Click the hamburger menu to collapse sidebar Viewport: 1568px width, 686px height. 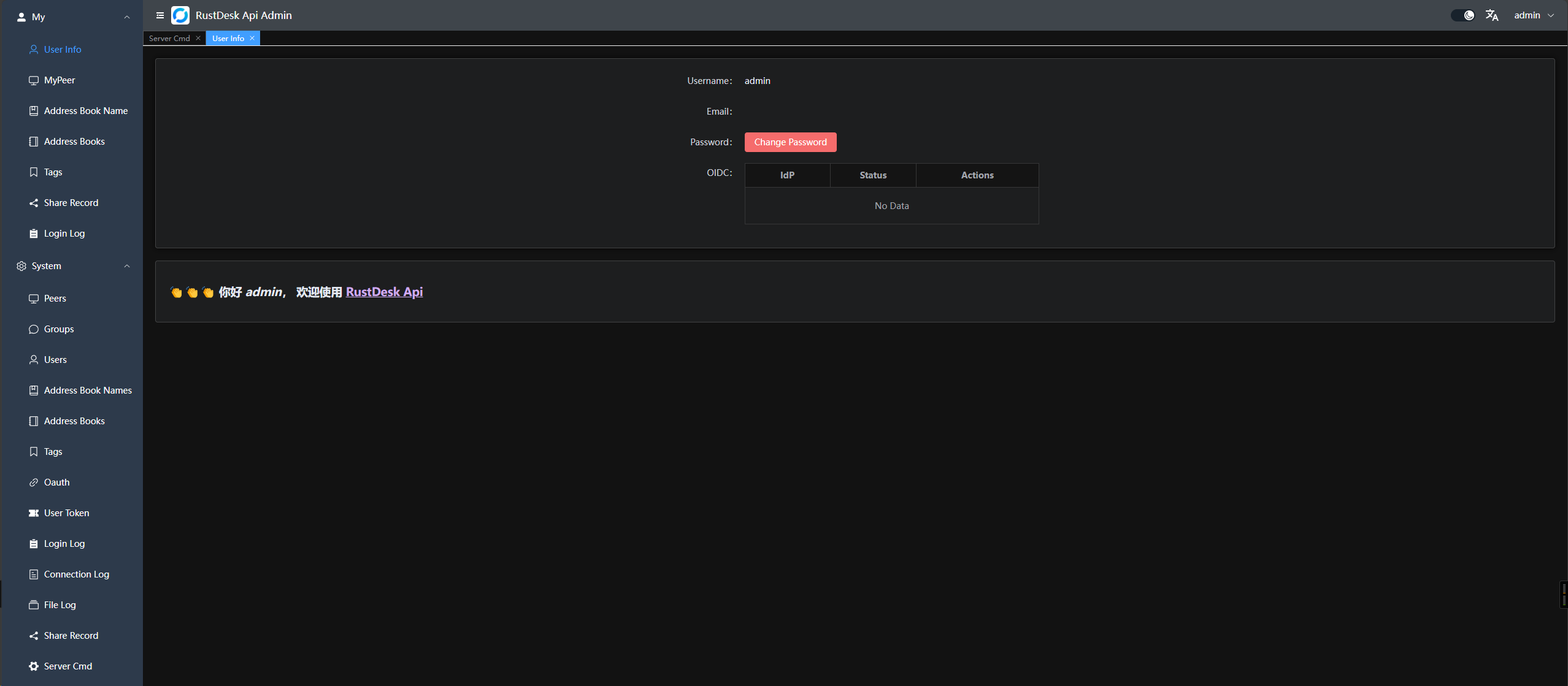(159, 15)
